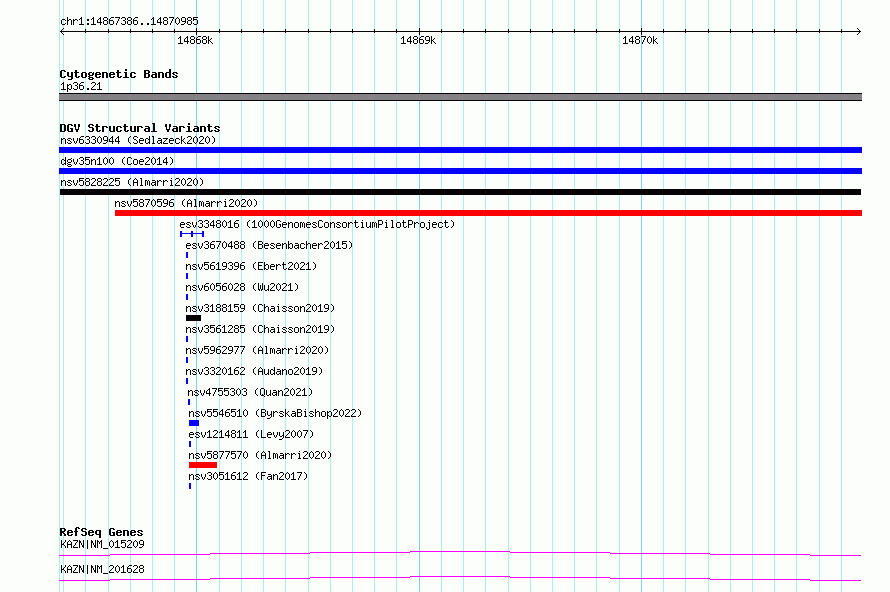890x592 pixels.
Task: Select the small blue bar under nsv5546510
Action: [x=194, y=423]
